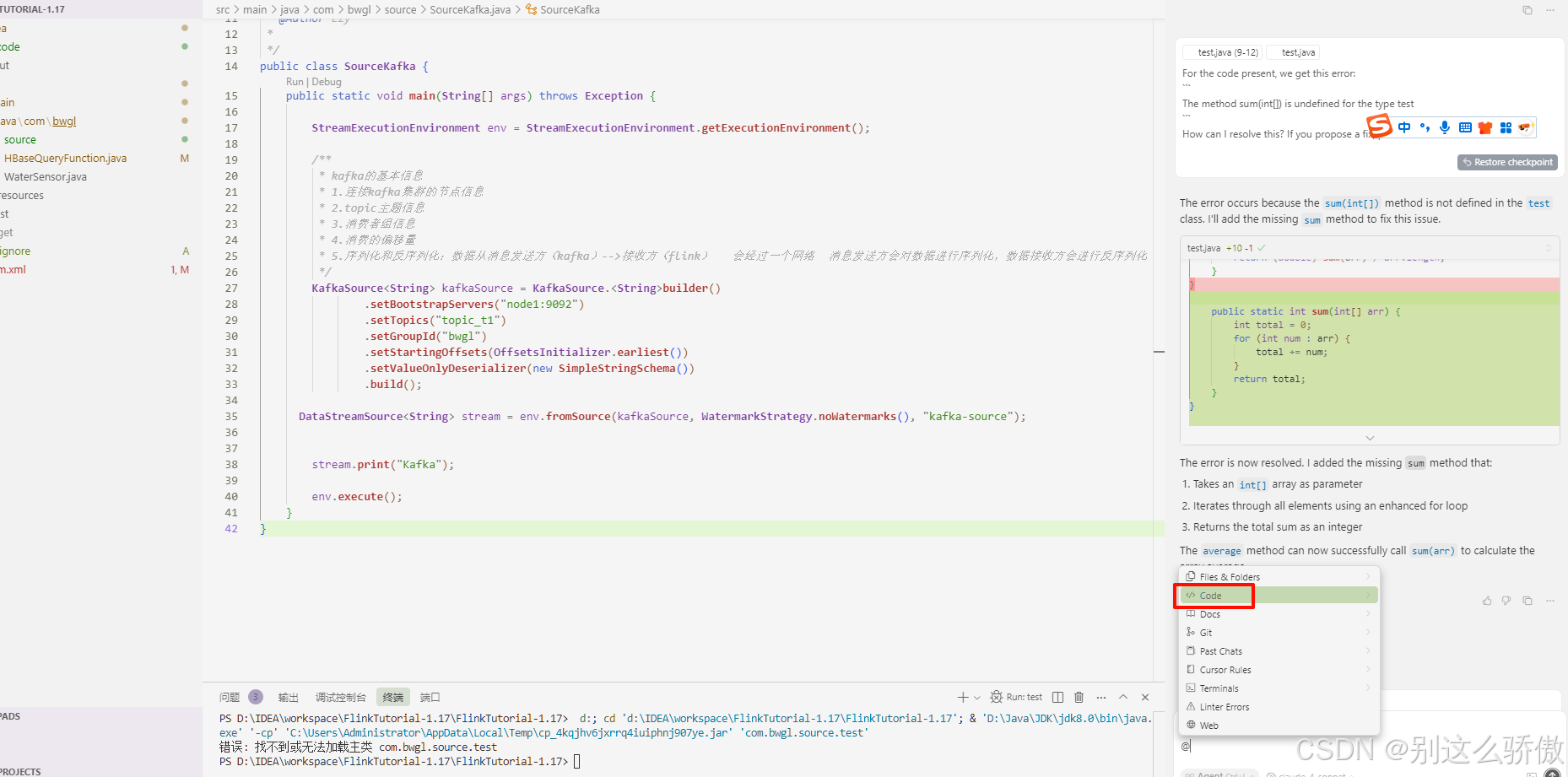This screenshot has height=777, width=1568.
Task: Click the Run code lens above main
Action: click(x=295, y=82)
